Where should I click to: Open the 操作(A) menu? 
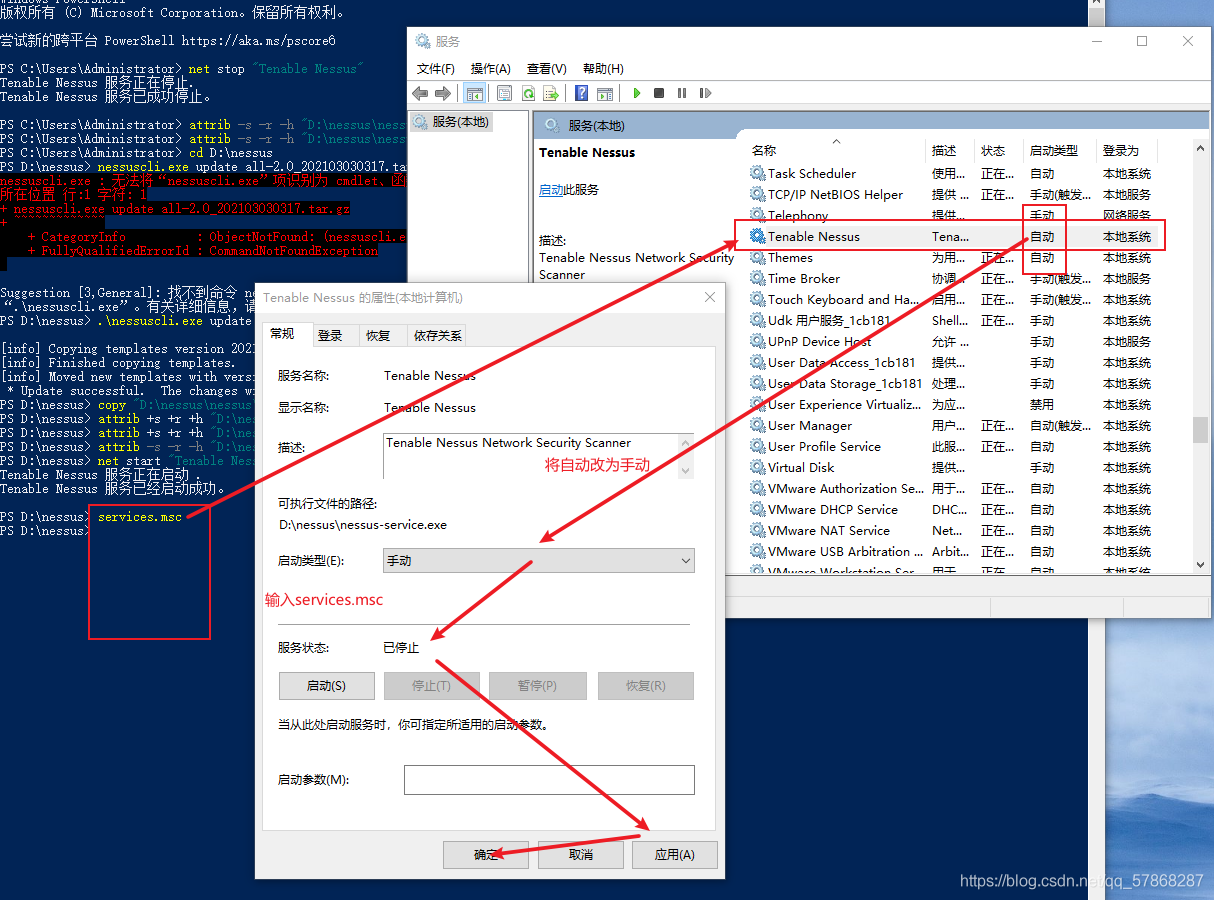(491, 69)
